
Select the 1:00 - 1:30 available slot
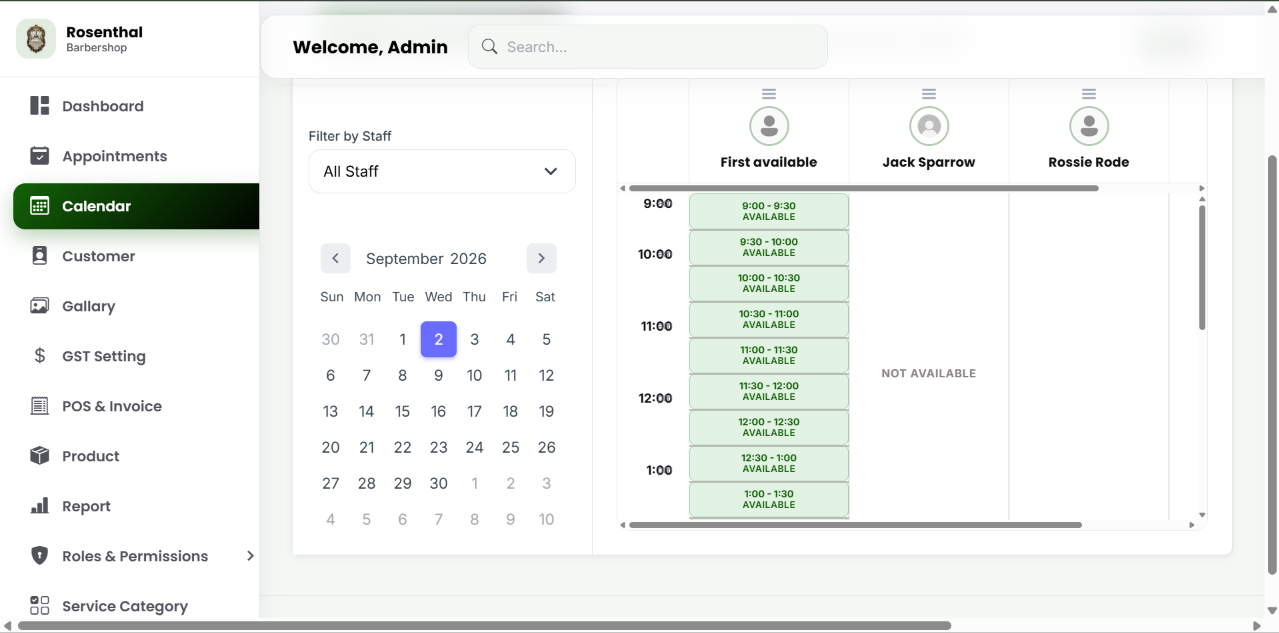[769, 499]
